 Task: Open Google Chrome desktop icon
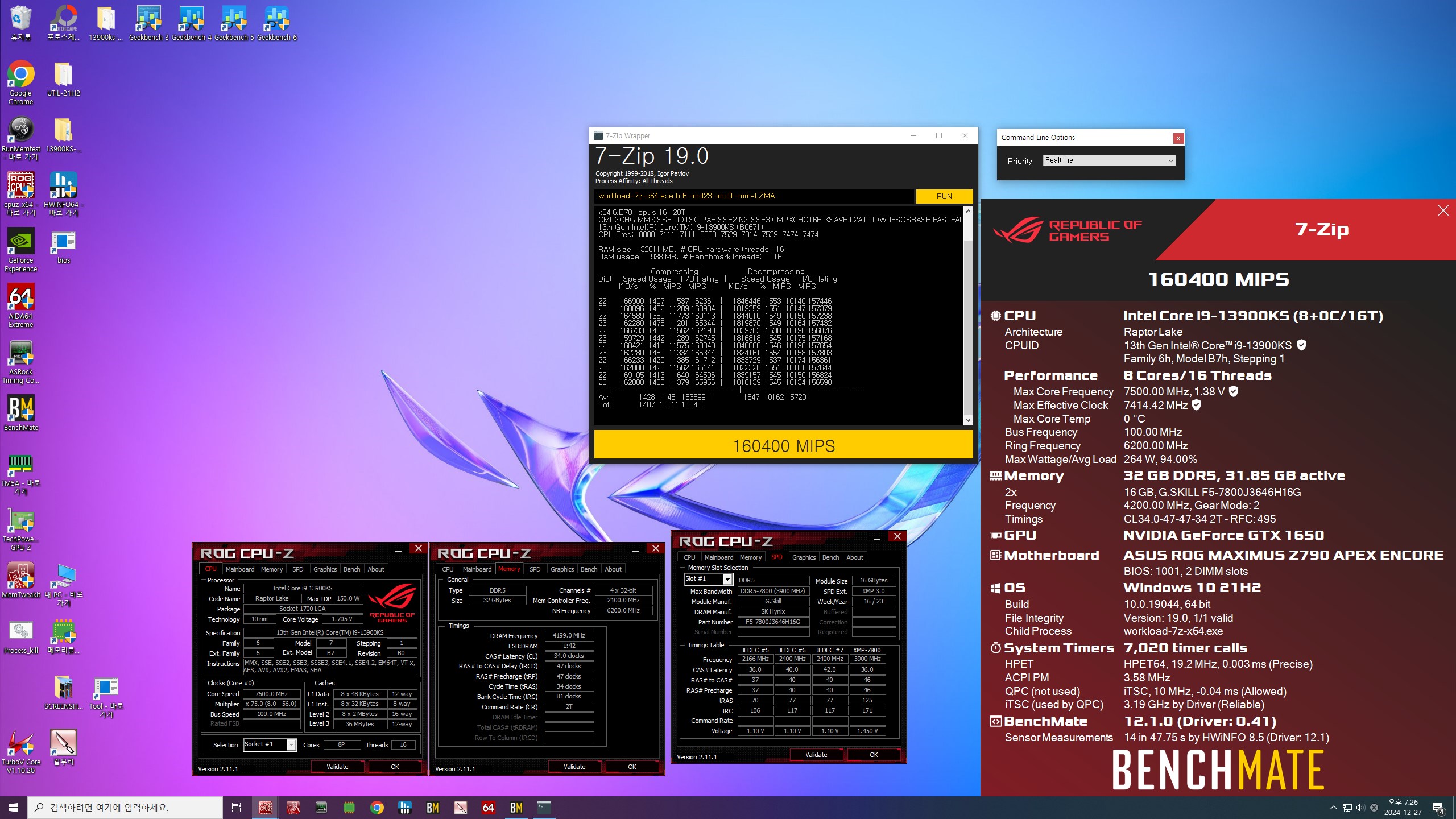point(21,82)
